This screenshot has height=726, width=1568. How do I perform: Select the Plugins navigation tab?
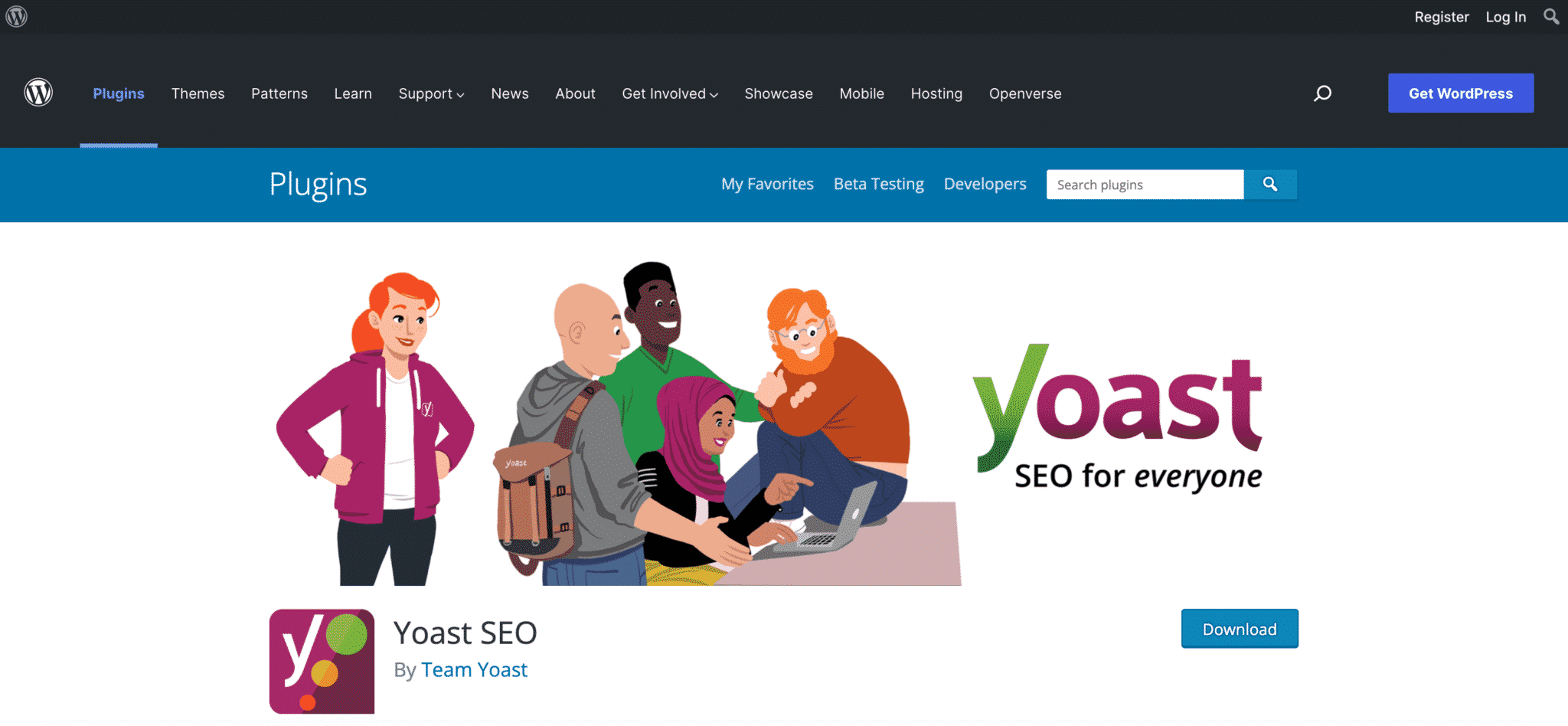pos(118,93)
